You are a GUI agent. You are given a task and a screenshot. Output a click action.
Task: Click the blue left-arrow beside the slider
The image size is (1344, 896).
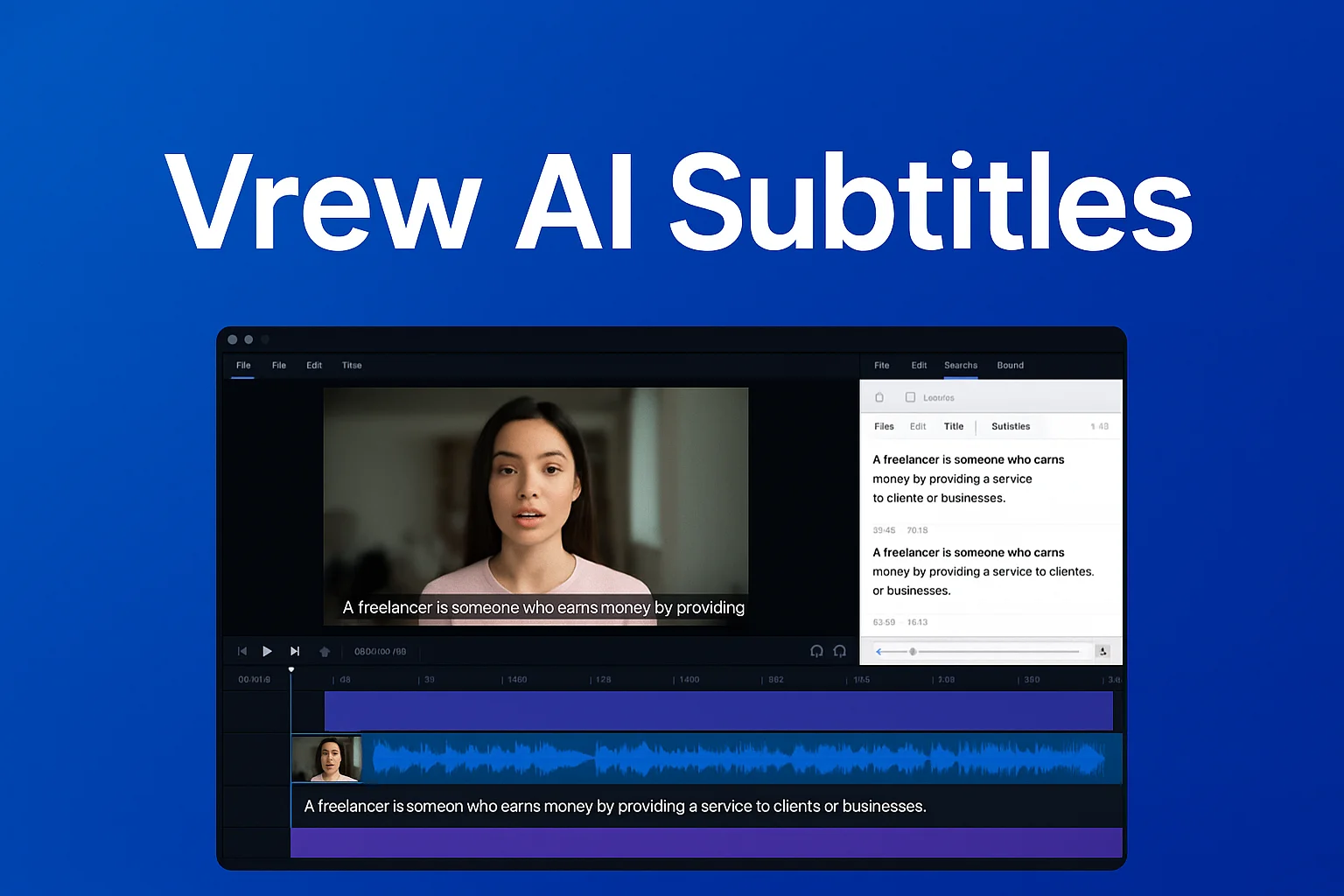[x=879, y=651]
